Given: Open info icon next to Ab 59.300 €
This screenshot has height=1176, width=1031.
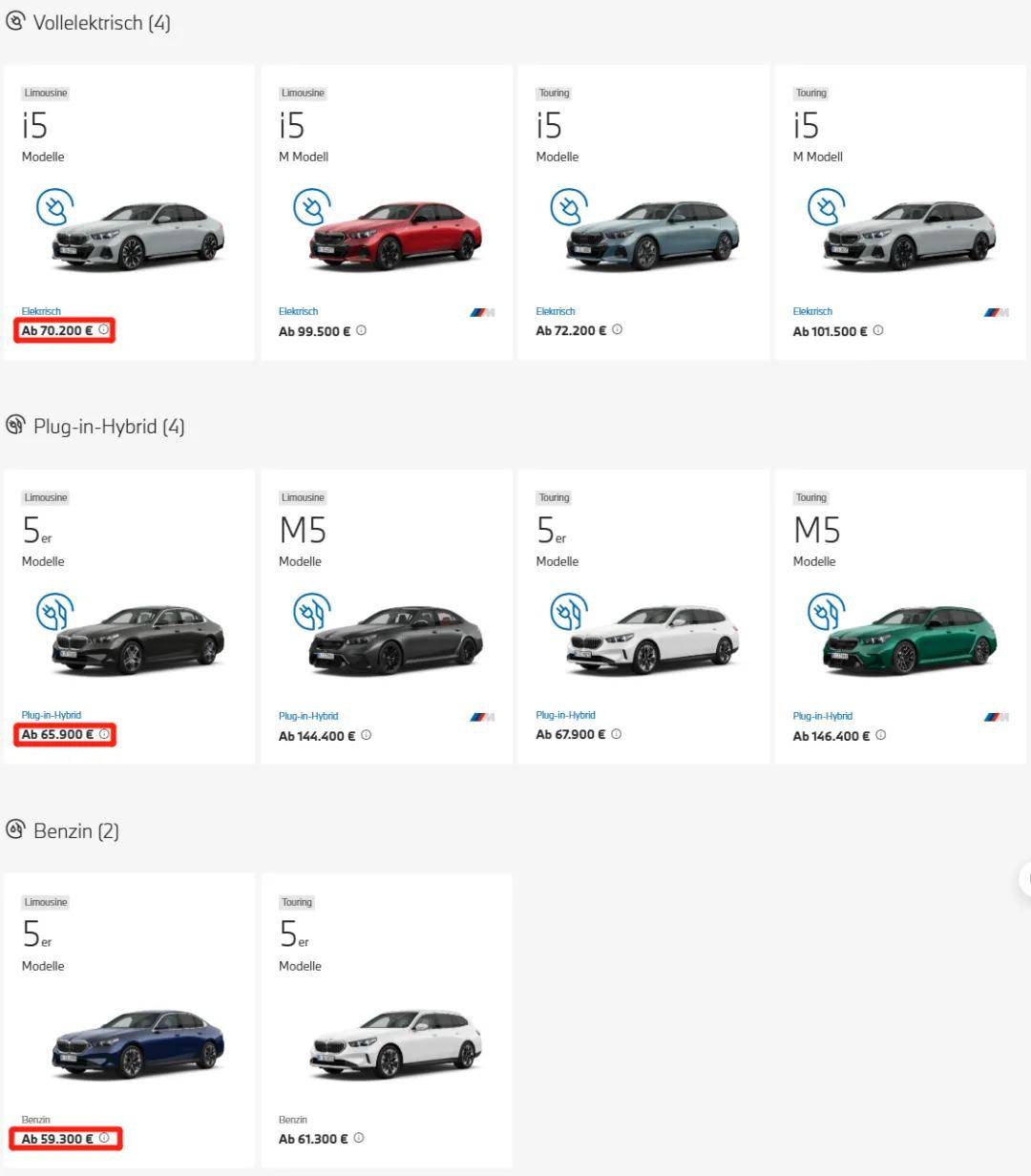Looking at the screenshot, I should coord(104,1138).
